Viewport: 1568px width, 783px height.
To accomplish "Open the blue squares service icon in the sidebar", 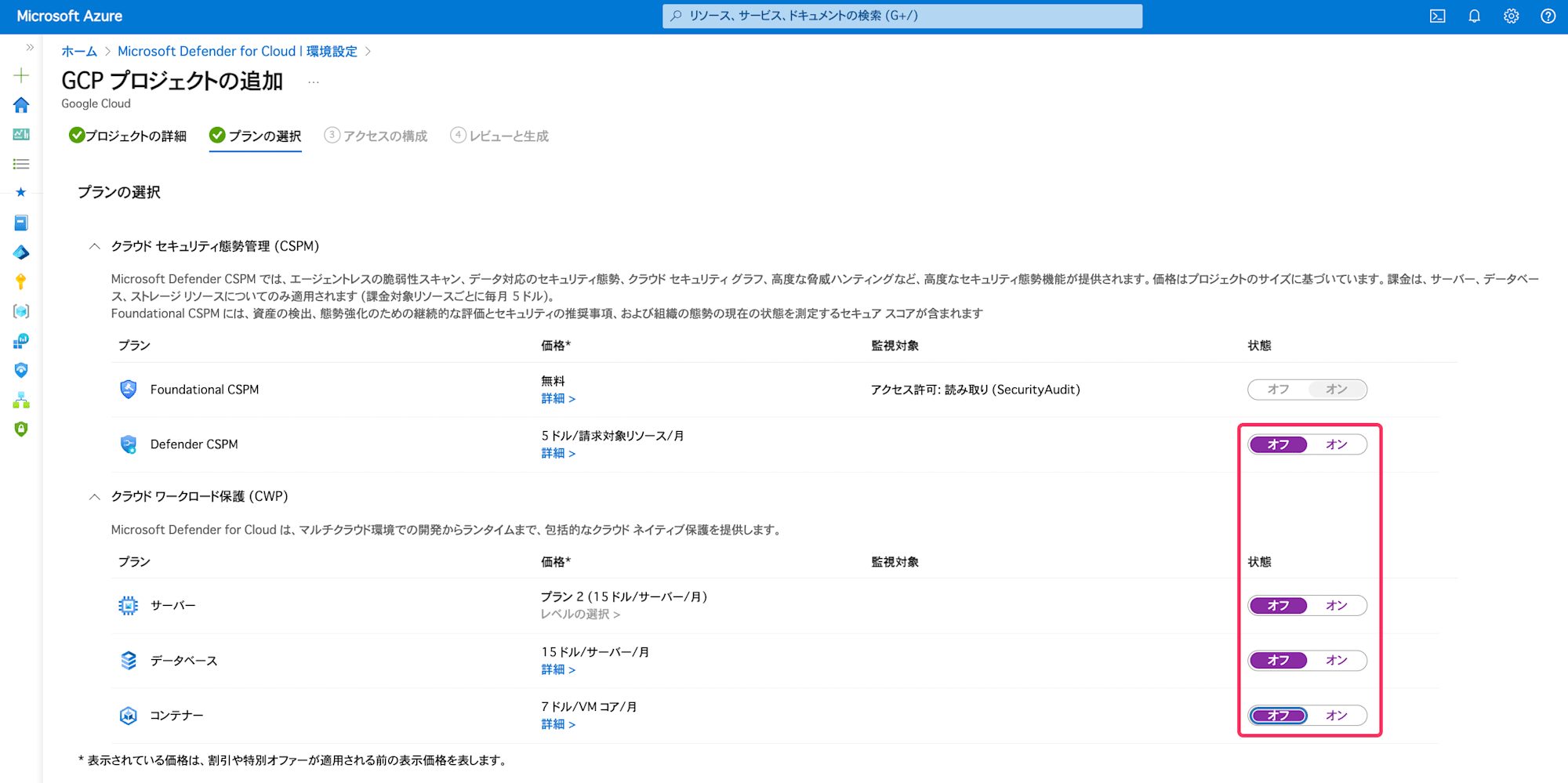I will click(21, 341).
